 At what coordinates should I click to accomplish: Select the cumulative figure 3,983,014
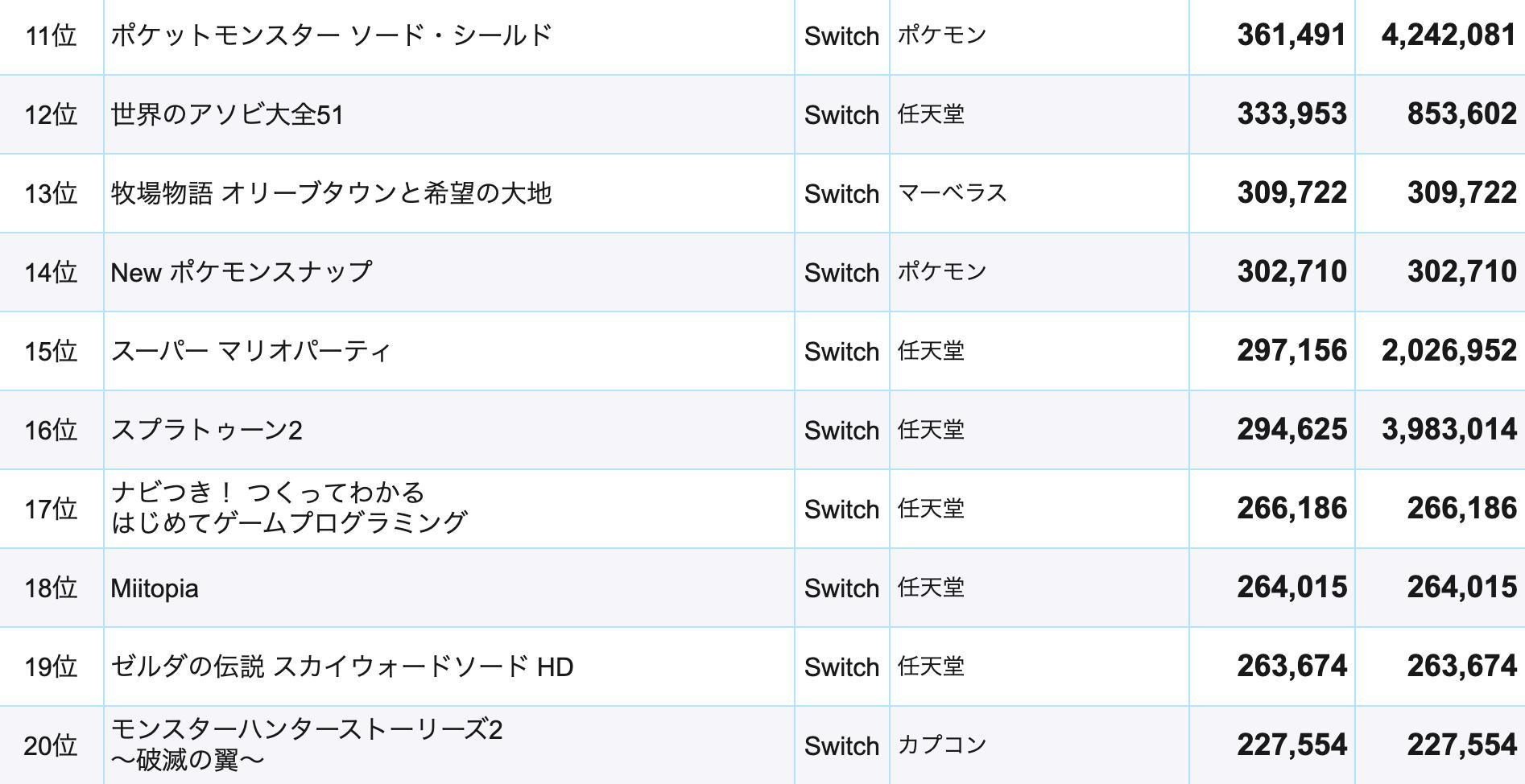[x=1449, y=430]
